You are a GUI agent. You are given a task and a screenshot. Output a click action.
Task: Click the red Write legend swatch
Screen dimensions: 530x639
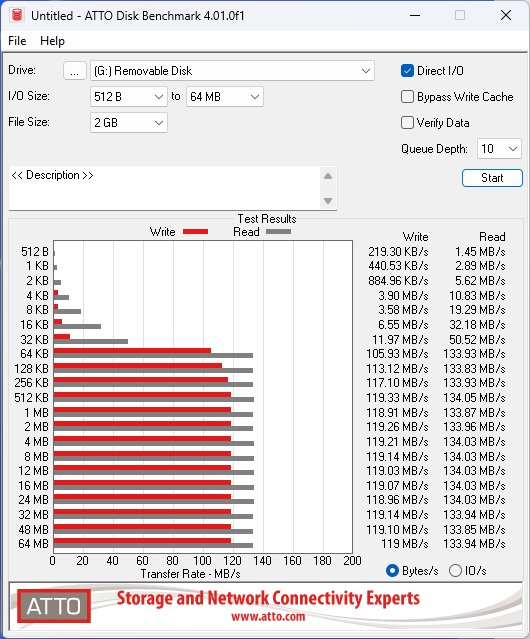[196, 231]
